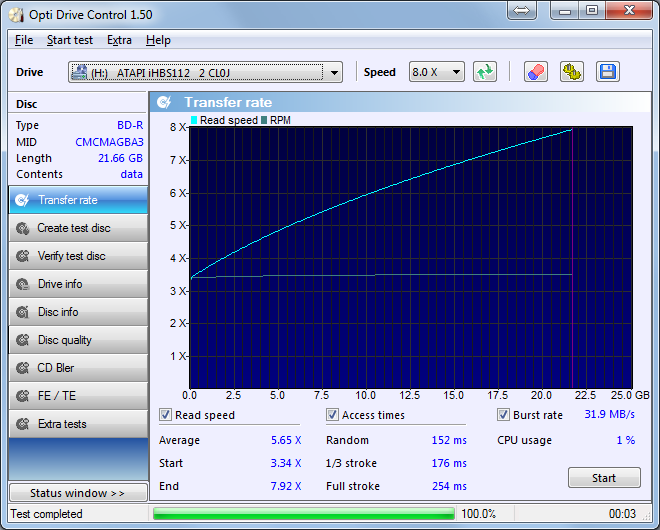Open the Start test menu

point(69,40)
